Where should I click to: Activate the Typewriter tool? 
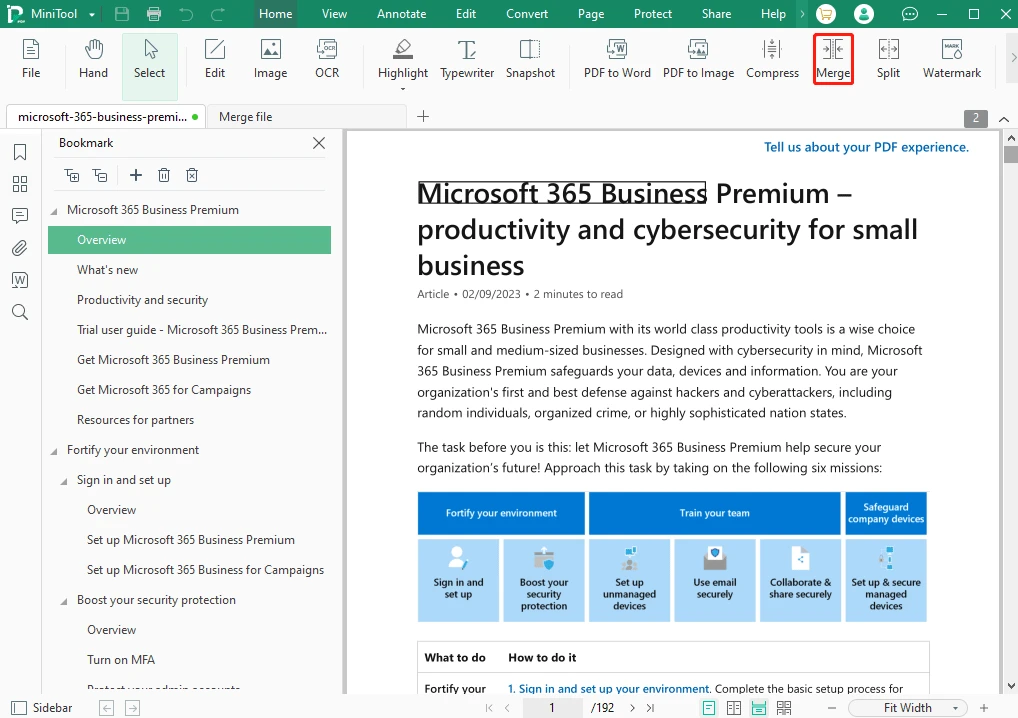pyautogui.click(x=467, y=59)
